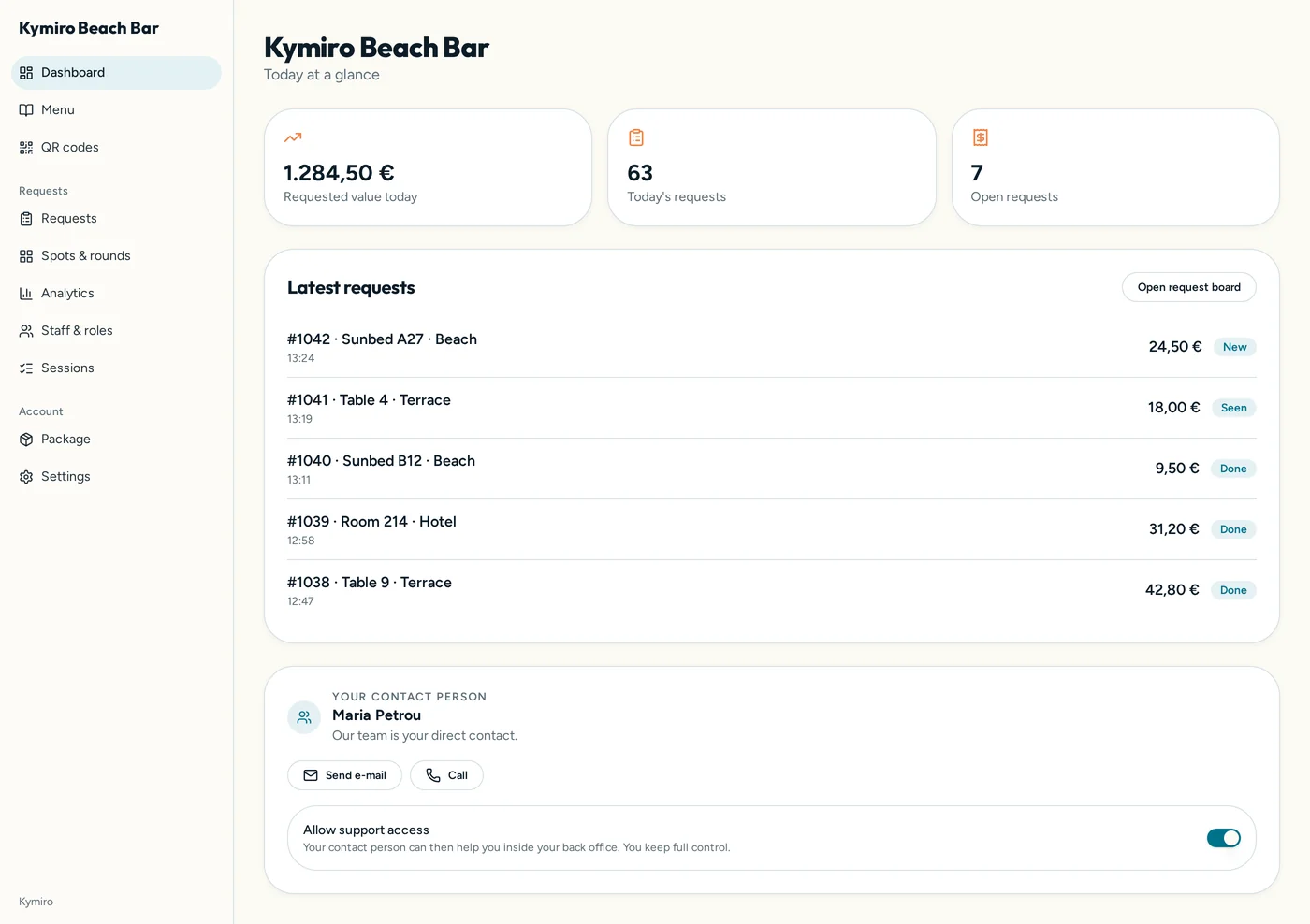Click the Package box icon

[x=26, y=440]
